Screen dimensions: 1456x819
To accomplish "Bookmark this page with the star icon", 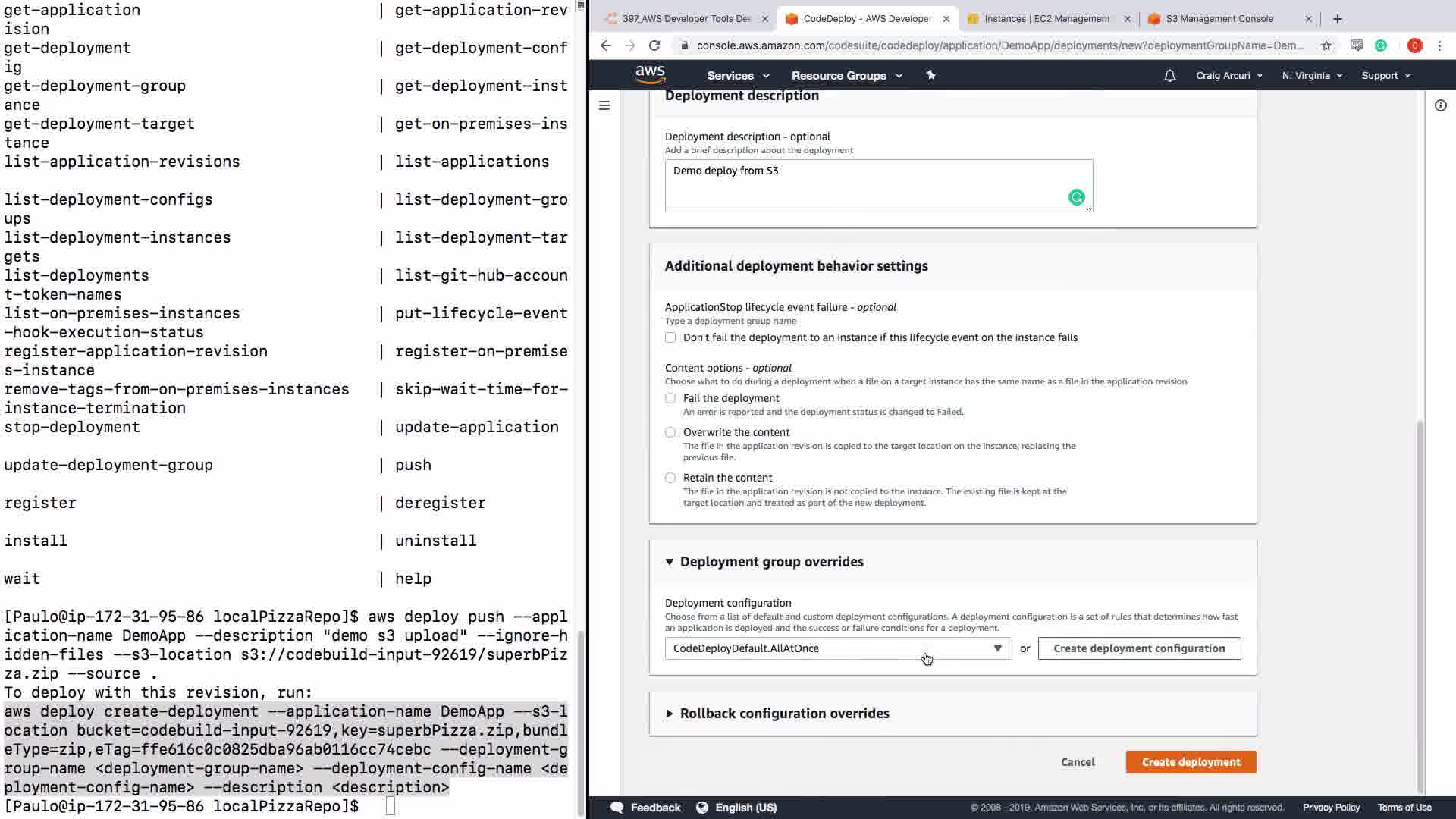I will [x=1326, y=45].
